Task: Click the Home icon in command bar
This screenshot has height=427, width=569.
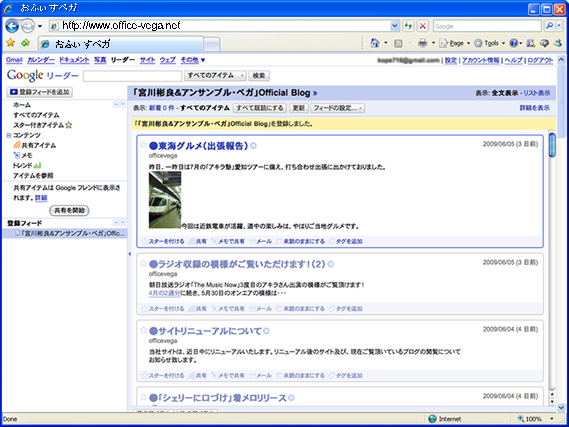Action: (x=375, y=43)
